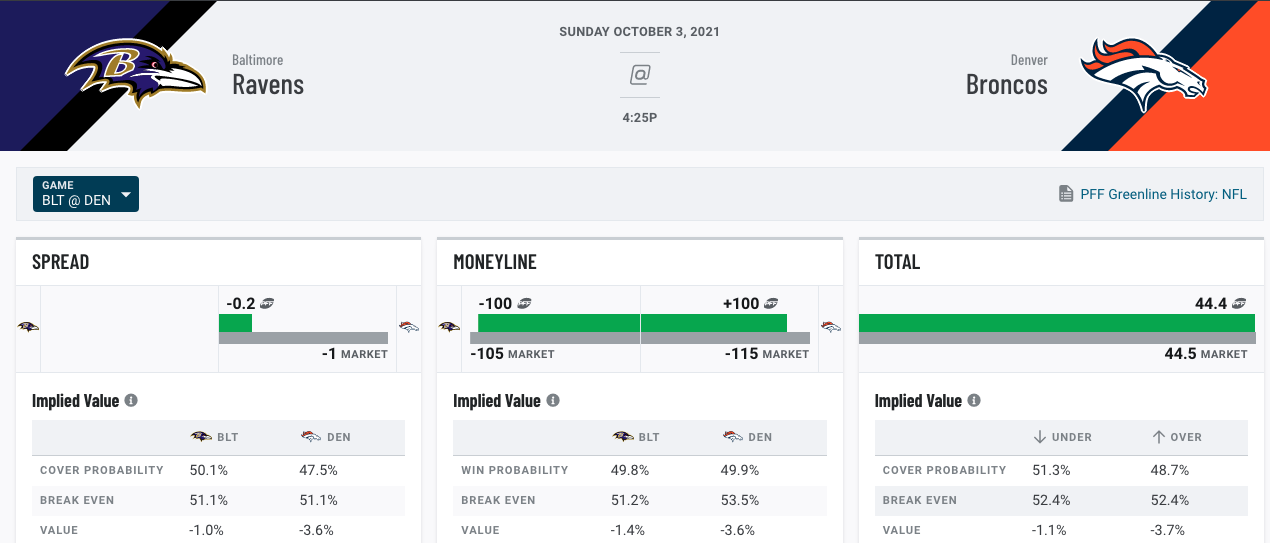The height and width of the screenshot is (543, 1270).
Task: Click the Broncos team name
Action: (x=1007, y=84)
